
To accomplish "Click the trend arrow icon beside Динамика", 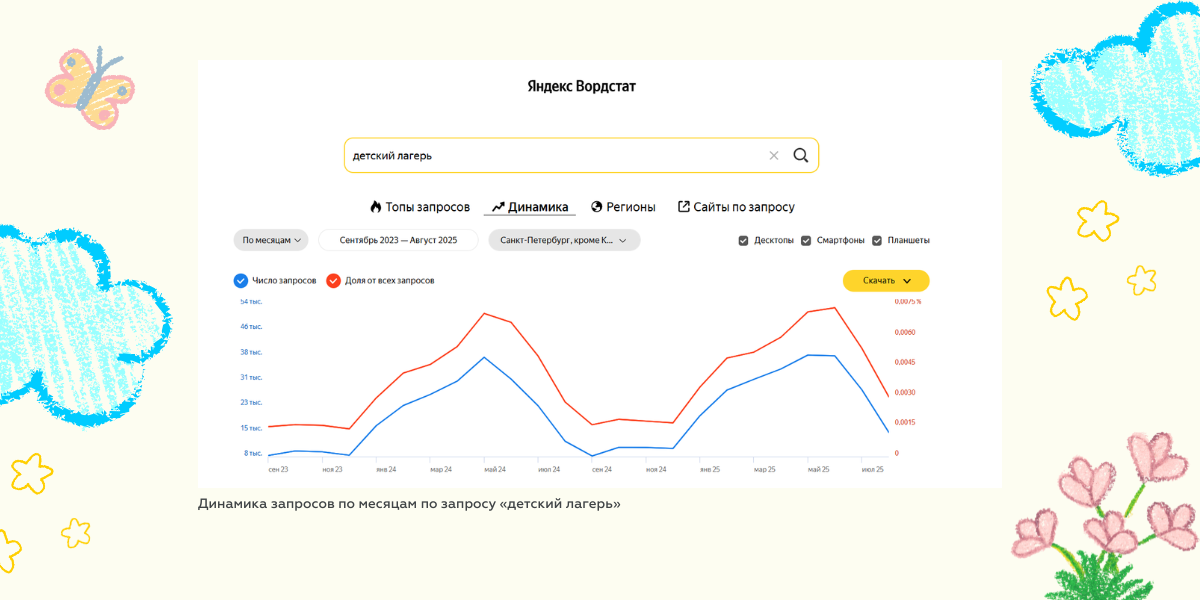I will coord(497,207).
